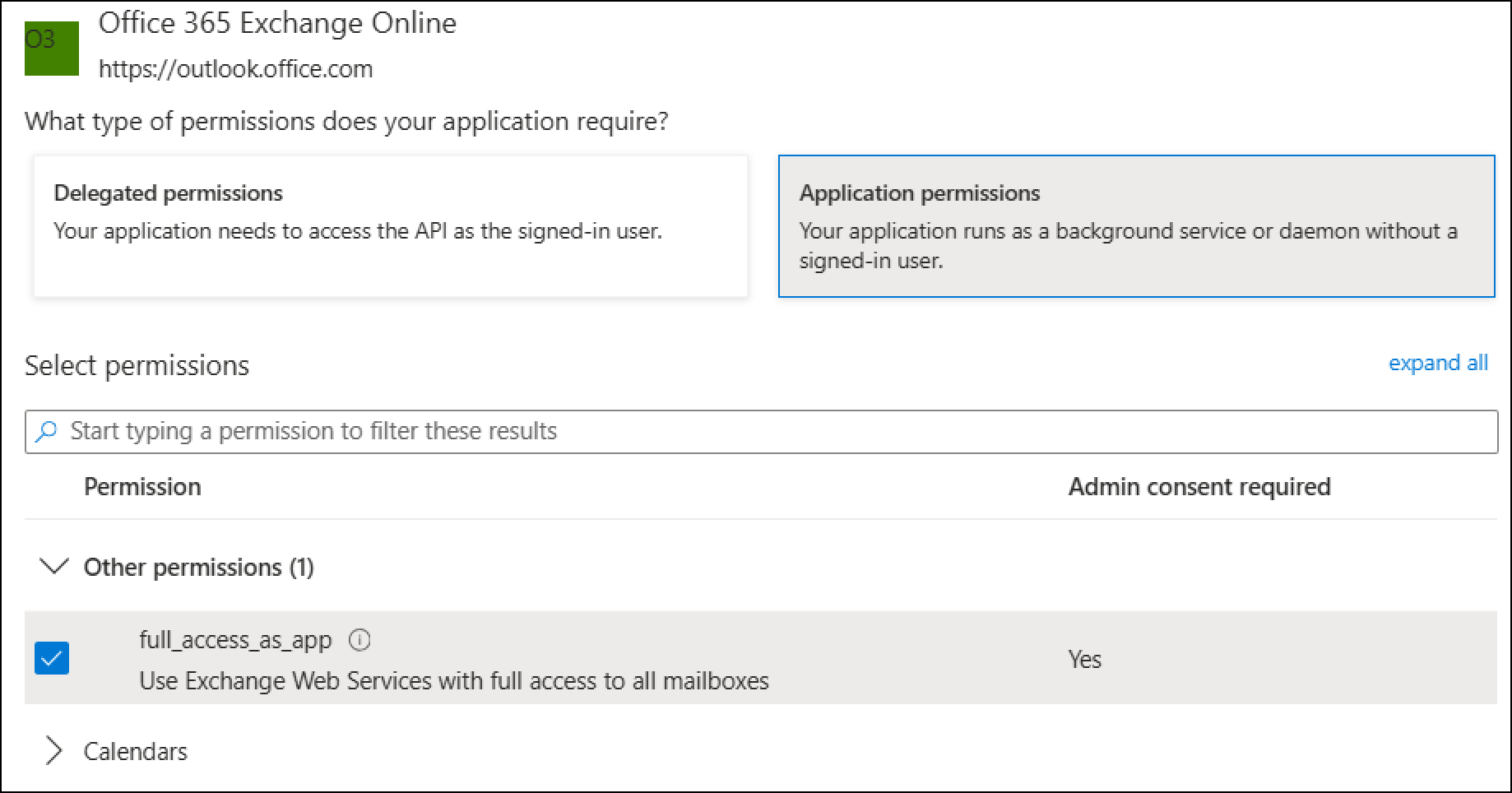Click the Calendars group label
Image resolution: width=1512 pixels, height=793 pixels.
[136, 751]
